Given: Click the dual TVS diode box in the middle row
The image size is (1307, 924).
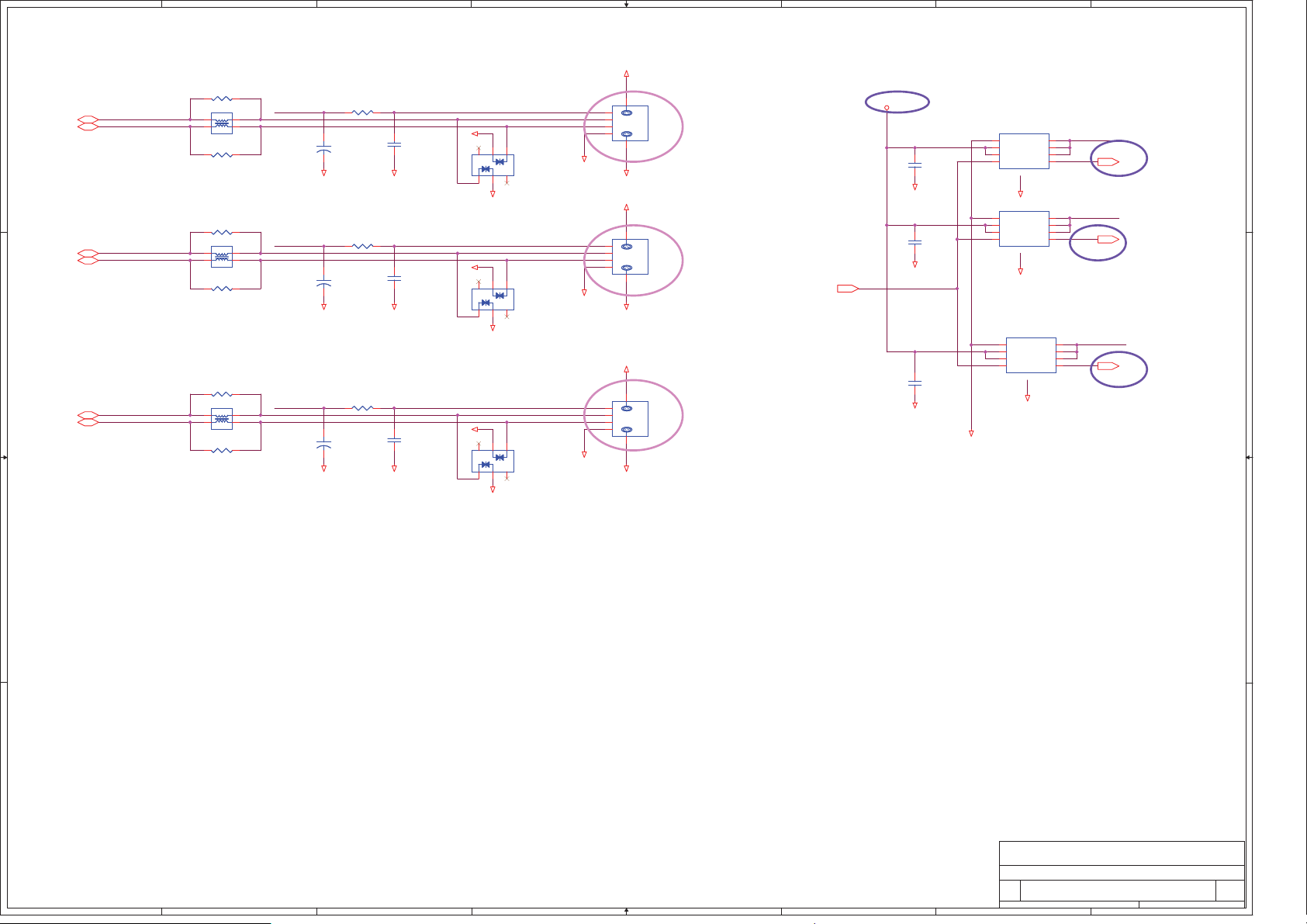Looking at the screenshot, I should (493, 299).
